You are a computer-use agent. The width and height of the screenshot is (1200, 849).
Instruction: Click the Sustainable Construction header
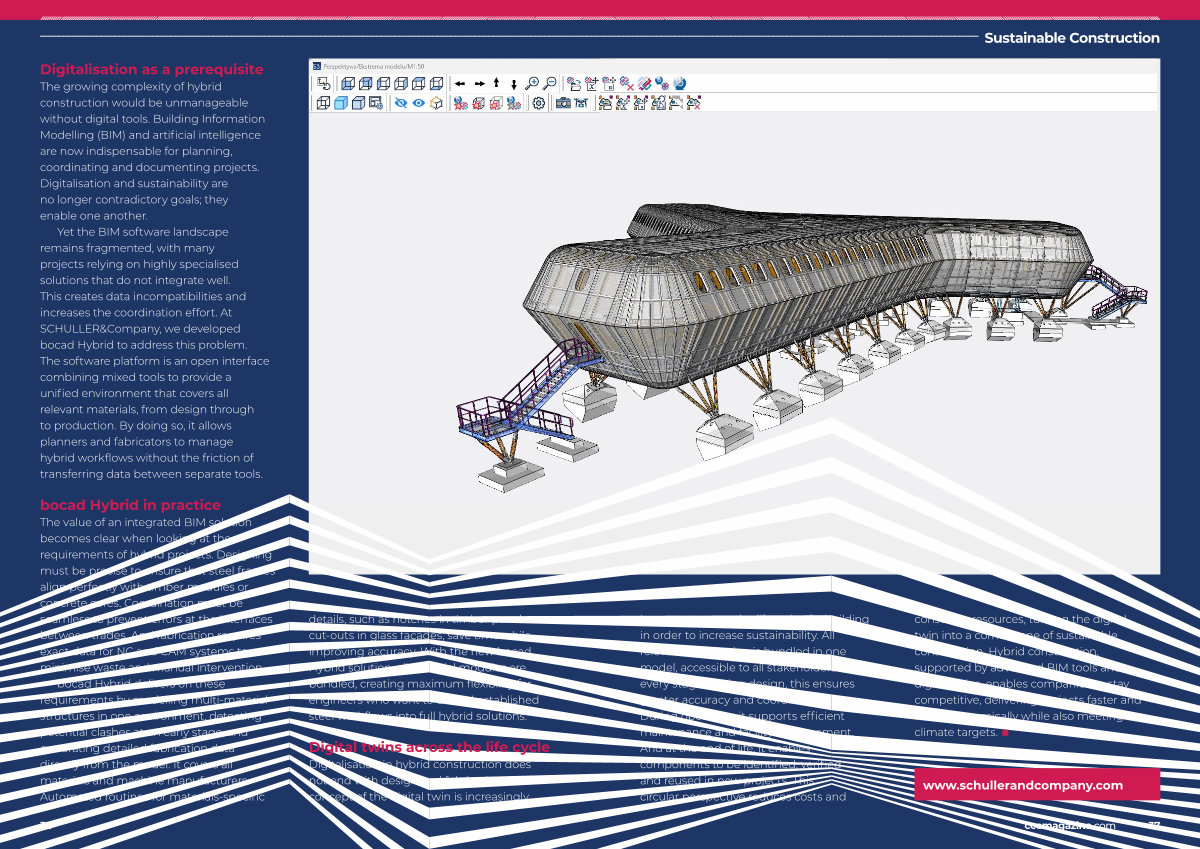pyautogui.click(x=1071, y=38)
